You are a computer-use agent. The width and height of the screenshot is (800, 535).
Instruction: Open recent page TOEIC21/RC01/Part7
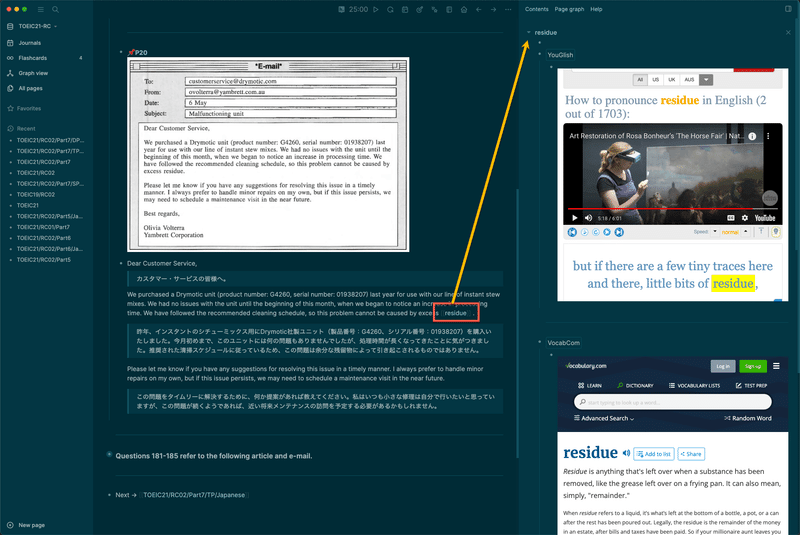click(43, 227)
